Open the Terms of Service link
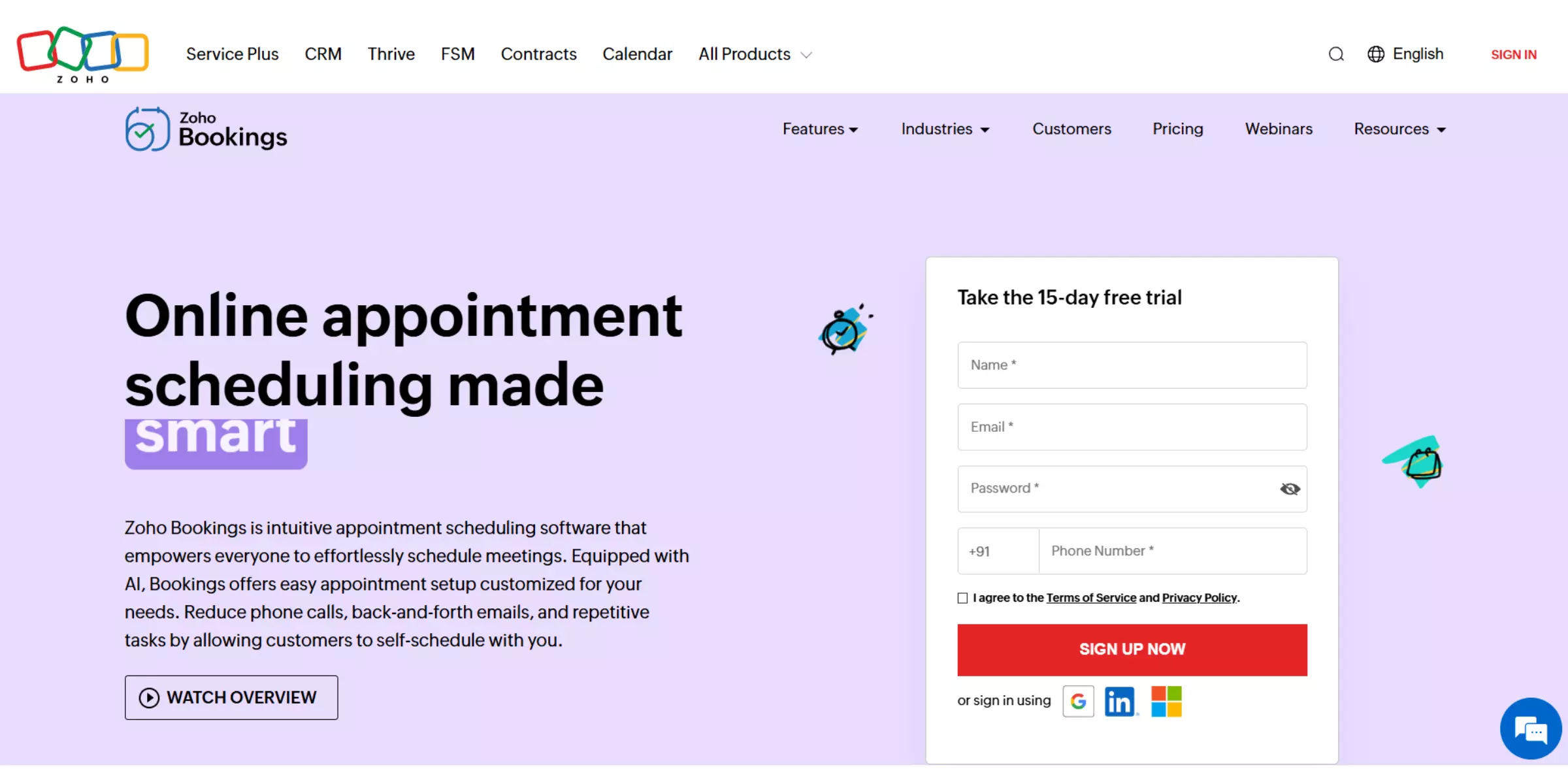 (1090, 597)
